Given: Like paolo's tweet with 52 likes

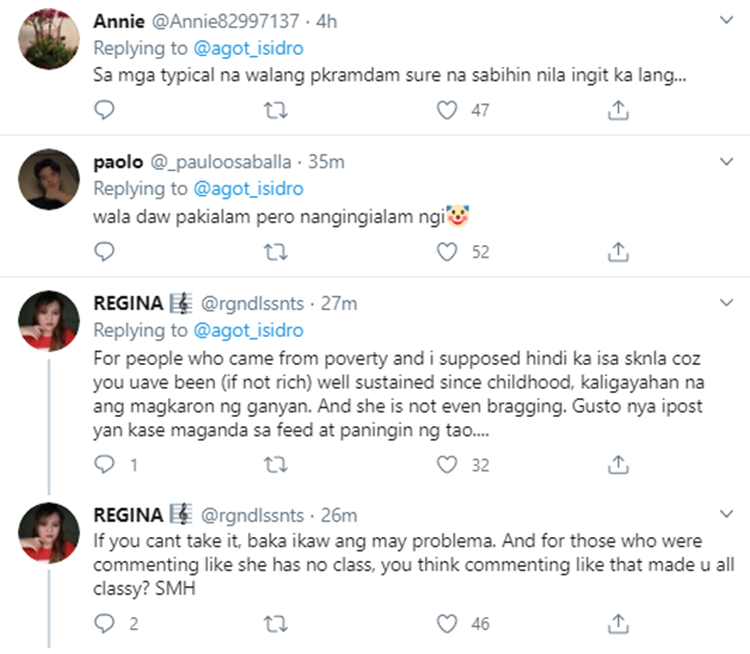Looking at the screenshot, I should point(447,252).
